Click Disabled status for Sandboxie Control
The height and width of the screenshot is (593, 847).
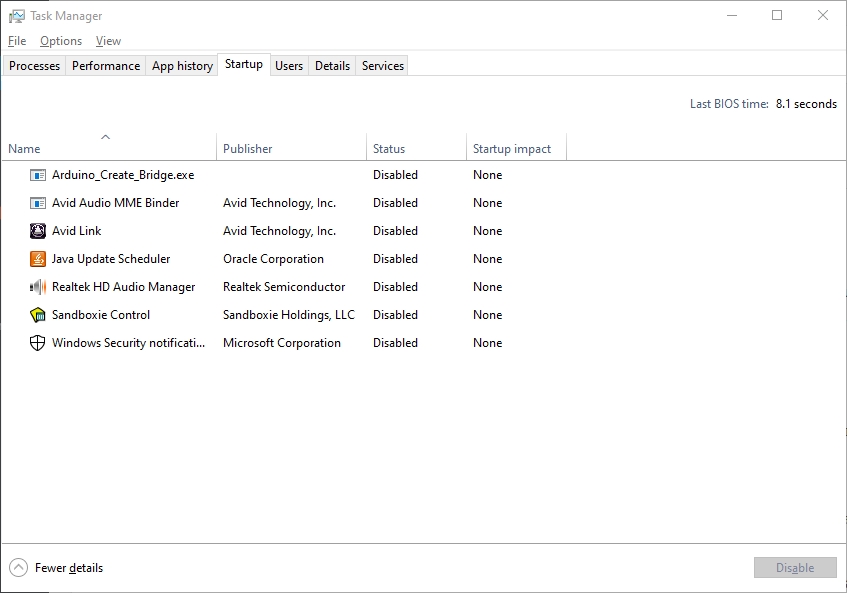(x=395, y=315)
